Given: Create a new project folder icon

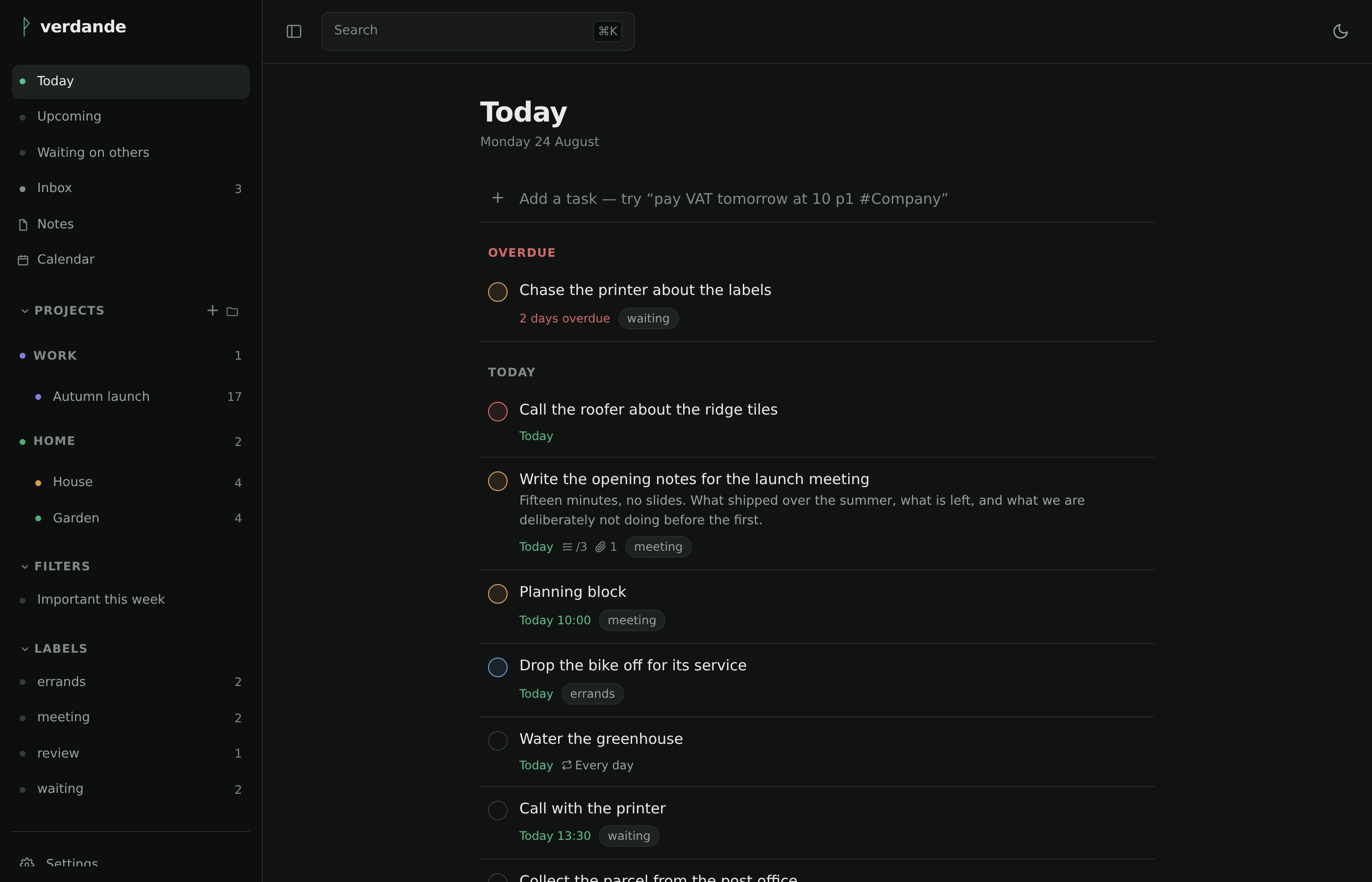Looking at the screenshot, I should (x=232, y=311).
